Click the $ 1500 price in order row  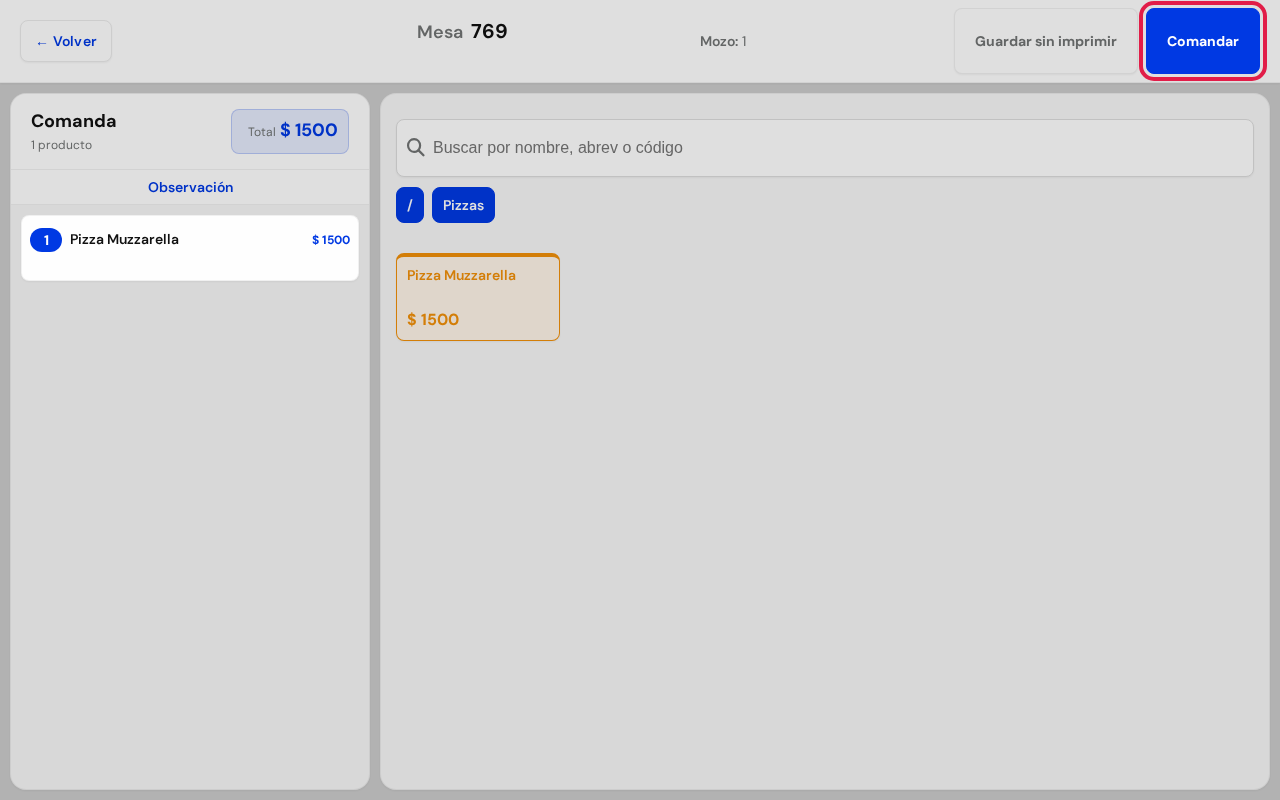click(331, 240)
